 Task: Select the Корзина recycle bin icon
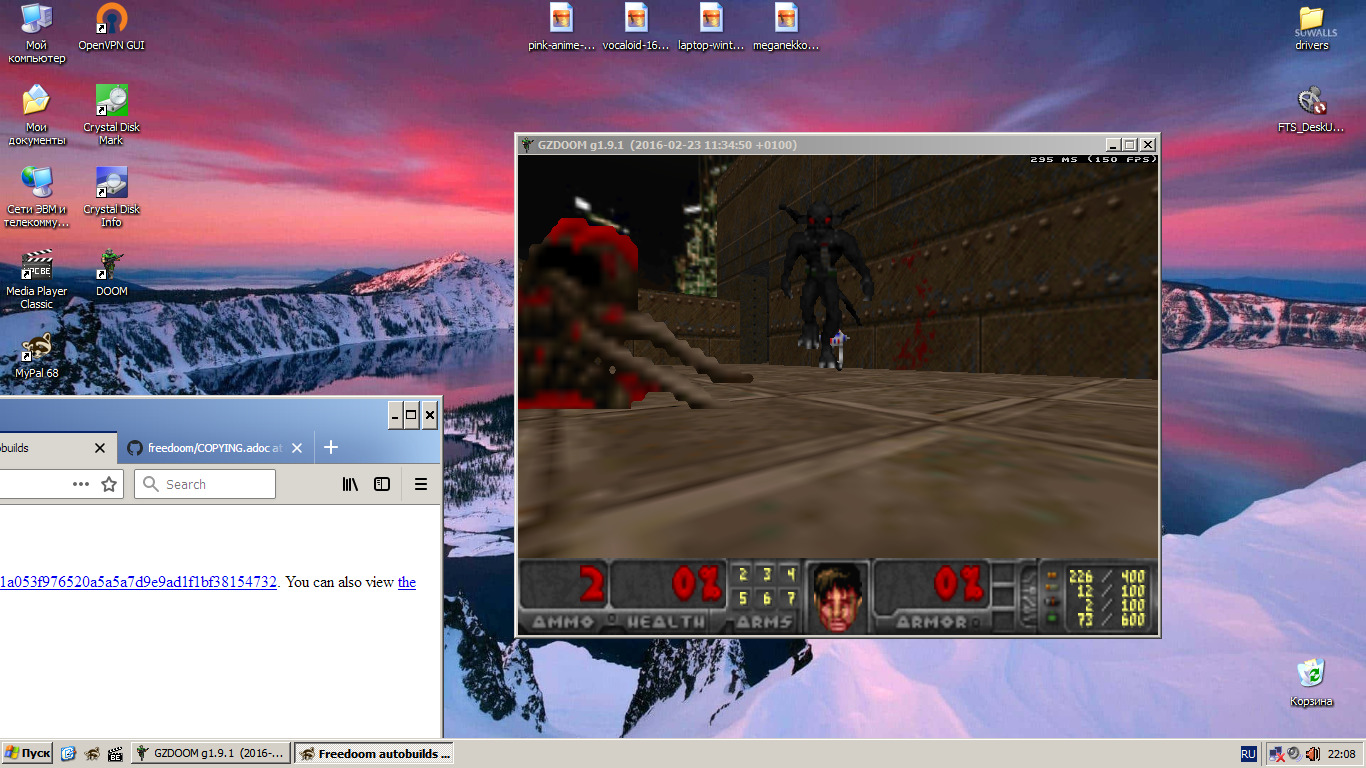[x=1312, y=682]
